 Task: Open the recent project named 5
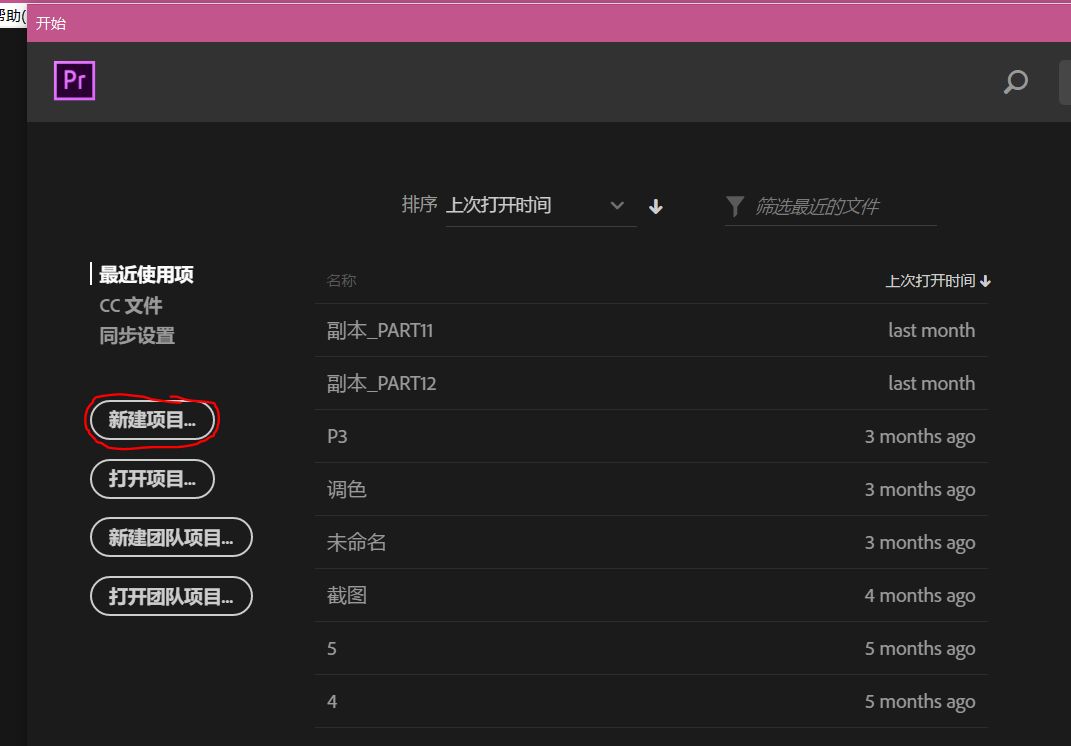[652, 648]
